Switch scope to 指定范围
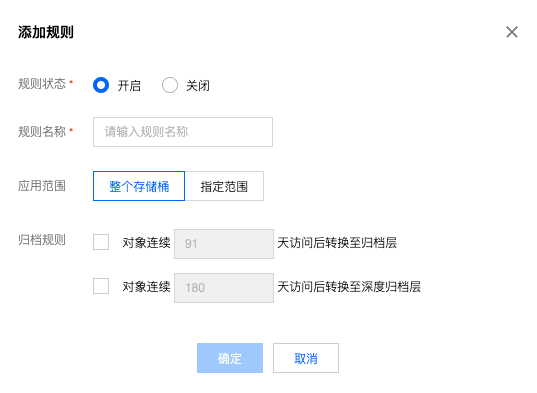Image resolution: width=537 pixels, height=393 pixels. point(224,186)
